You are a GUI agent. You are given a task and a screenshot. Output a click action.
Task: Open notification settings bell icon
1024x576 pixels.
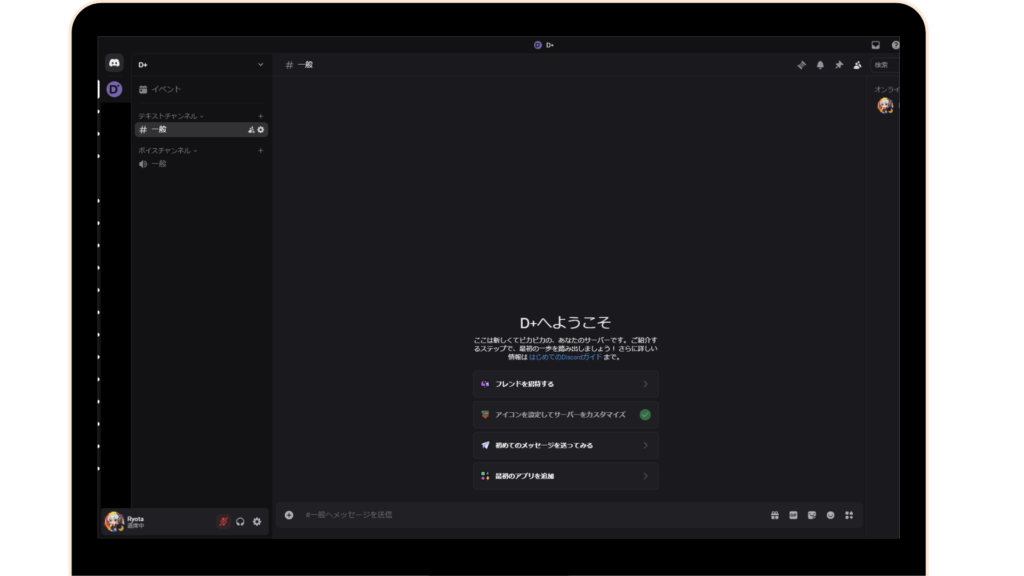click(x=820, y=65)
